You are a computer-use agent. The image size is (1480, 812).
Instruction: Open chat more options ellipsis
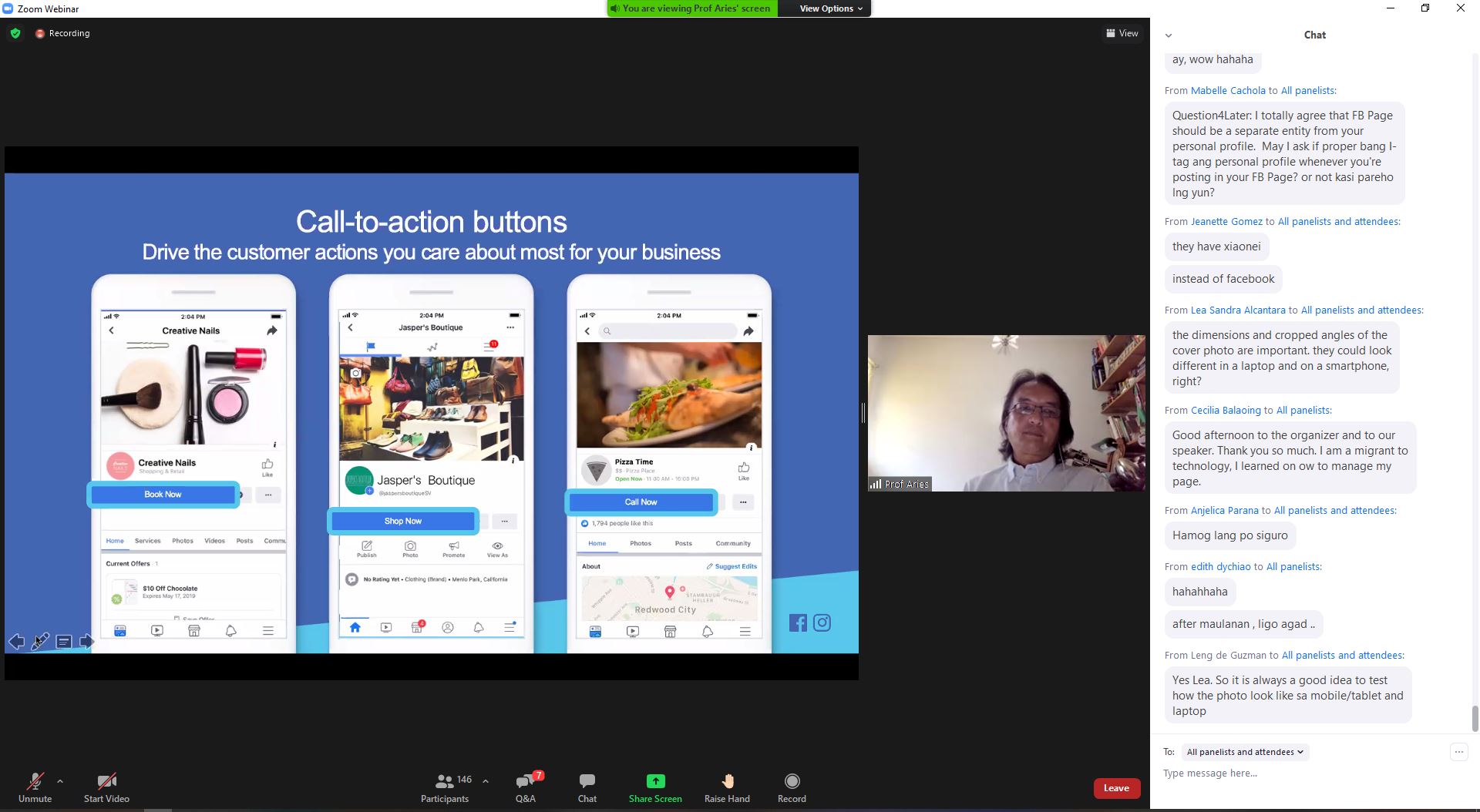click(x=1459, y=752)
